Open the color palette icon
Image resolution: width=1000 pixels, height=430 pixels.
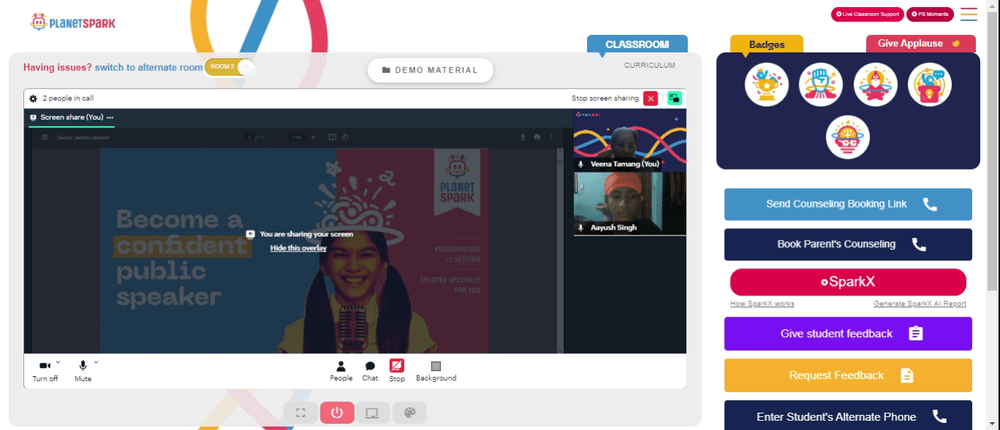[x=409, y=413]
